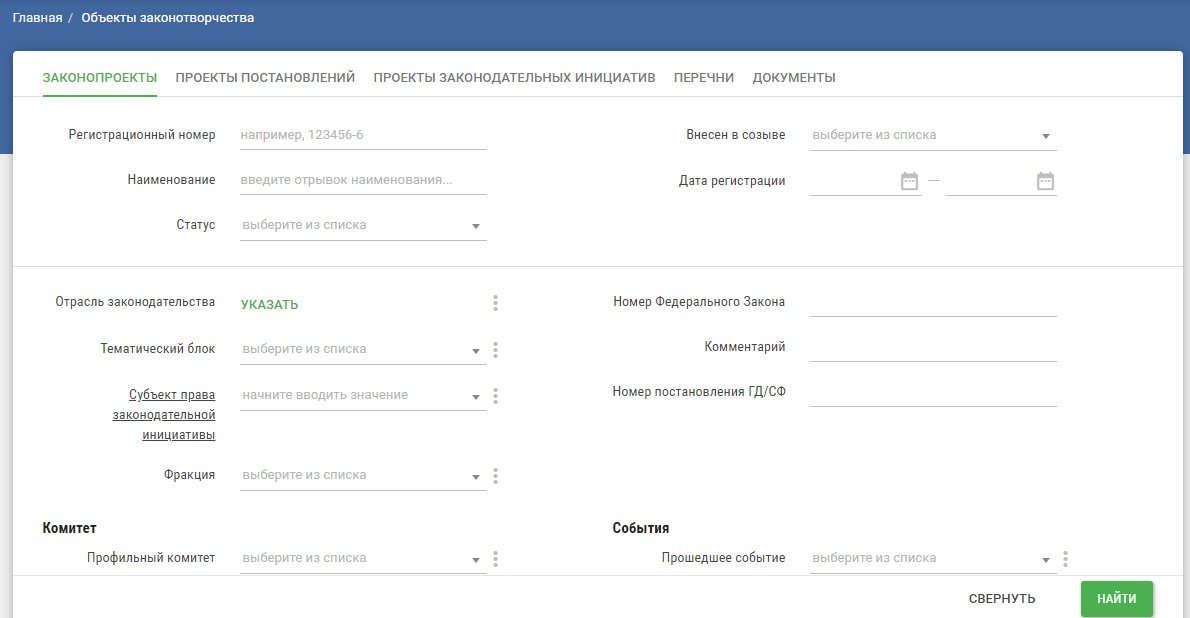Open the three-dot menu next to Отрасль законодательства
Screen dimensions: 1190x618
(496, 303)
